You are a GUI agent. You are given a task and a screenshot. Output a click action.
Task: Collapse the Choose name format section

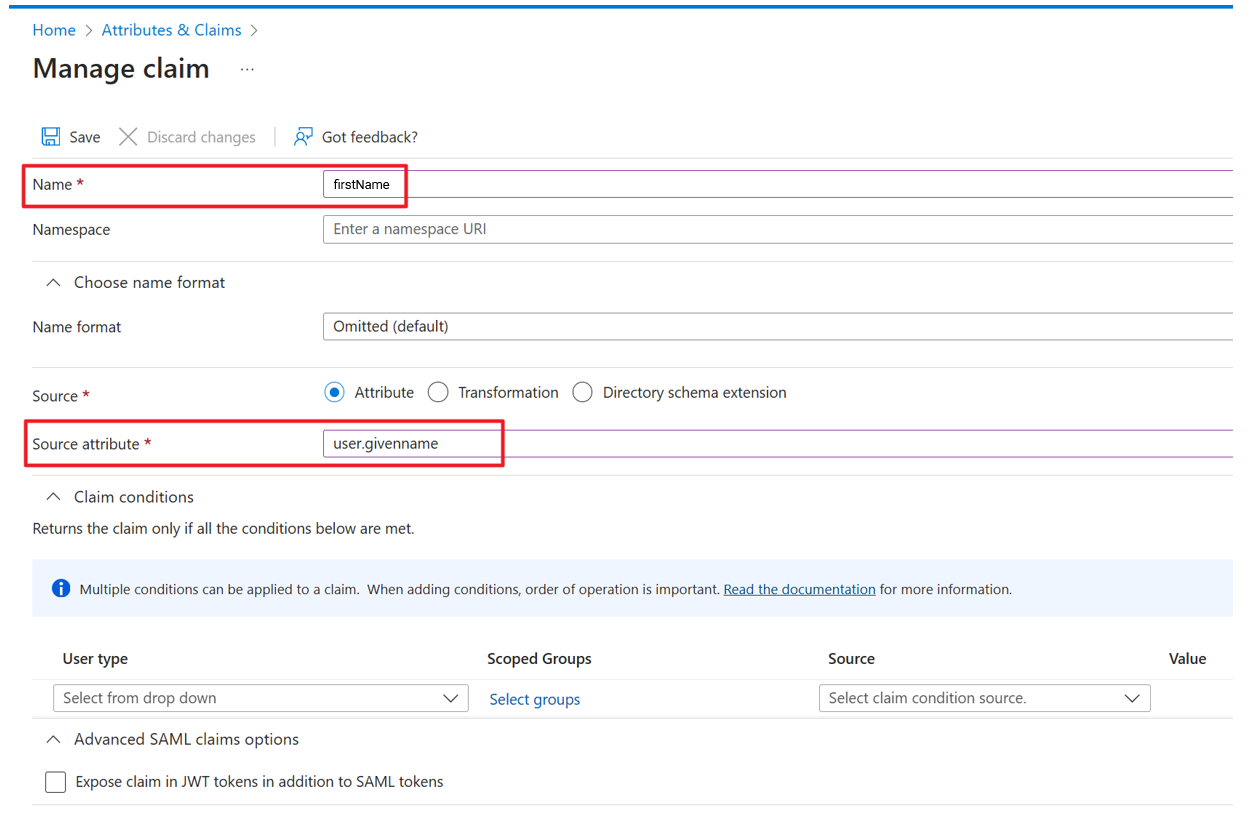54,283
